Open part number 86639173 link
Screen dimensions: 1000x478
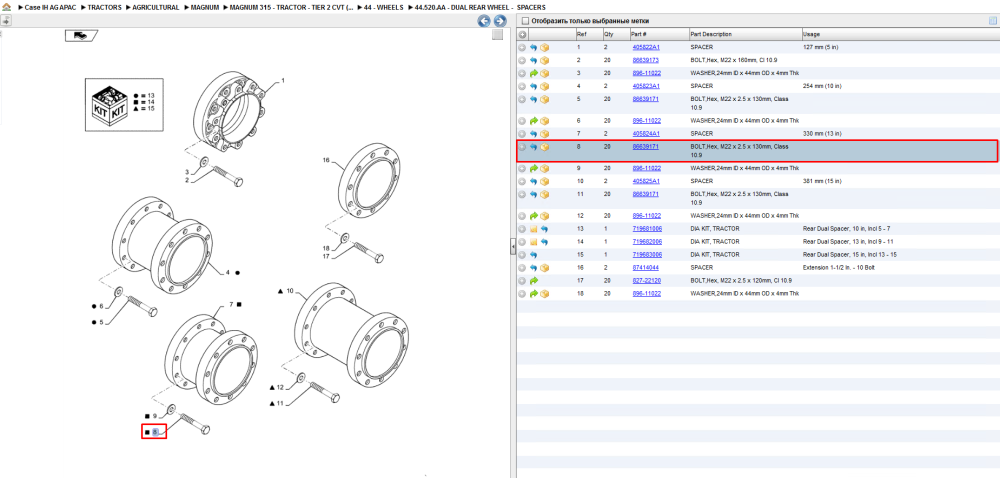645,61
